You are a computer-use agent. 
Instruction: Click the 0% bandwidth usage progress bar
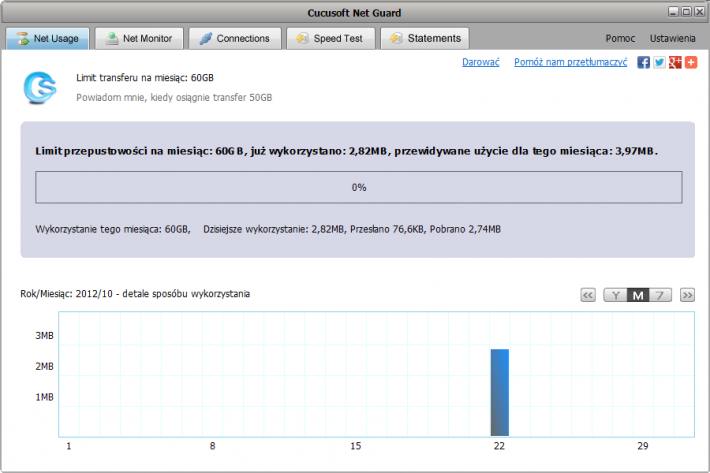point(359,187)
